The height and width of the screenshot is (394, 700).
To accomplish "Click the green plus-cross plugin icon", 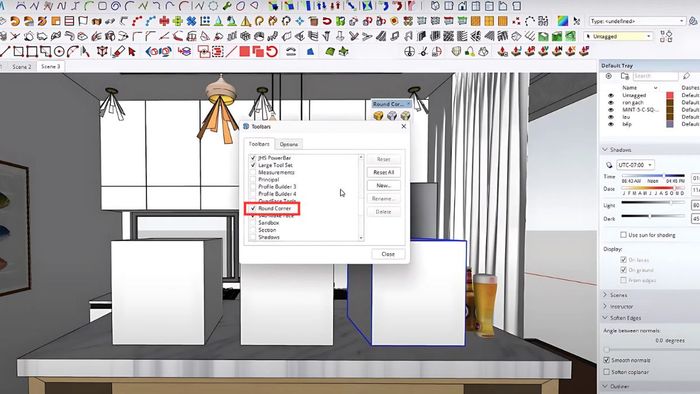I will point(178,21).
